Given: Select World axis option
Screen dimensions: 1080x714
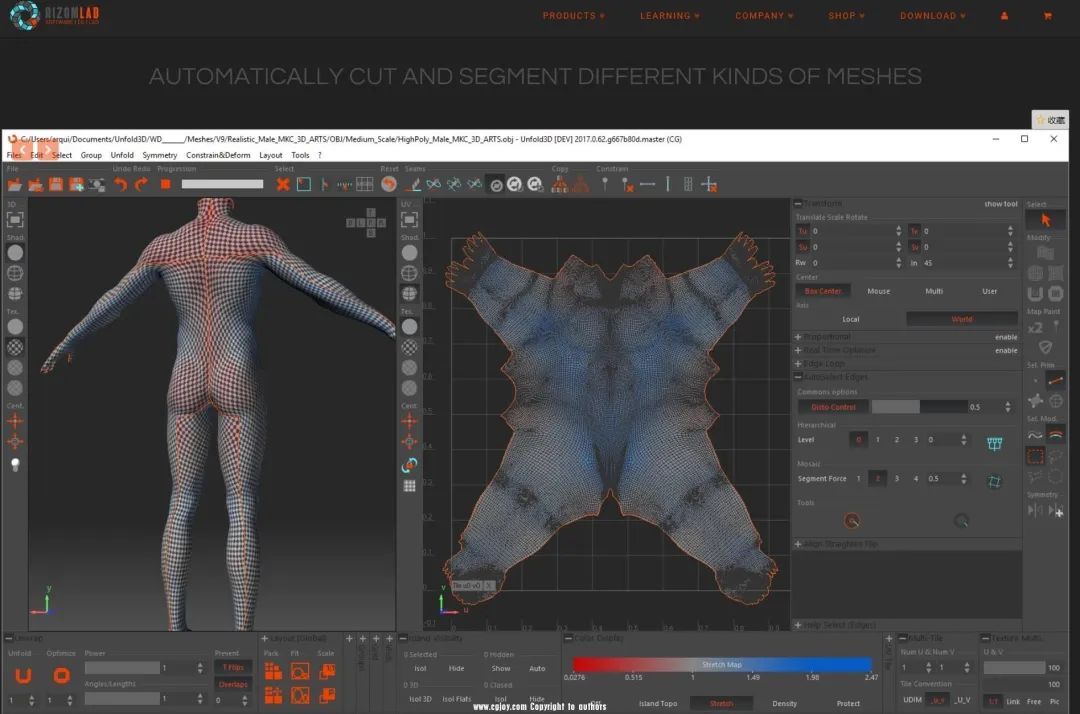Looking at the screenshot, I should 961,319.
